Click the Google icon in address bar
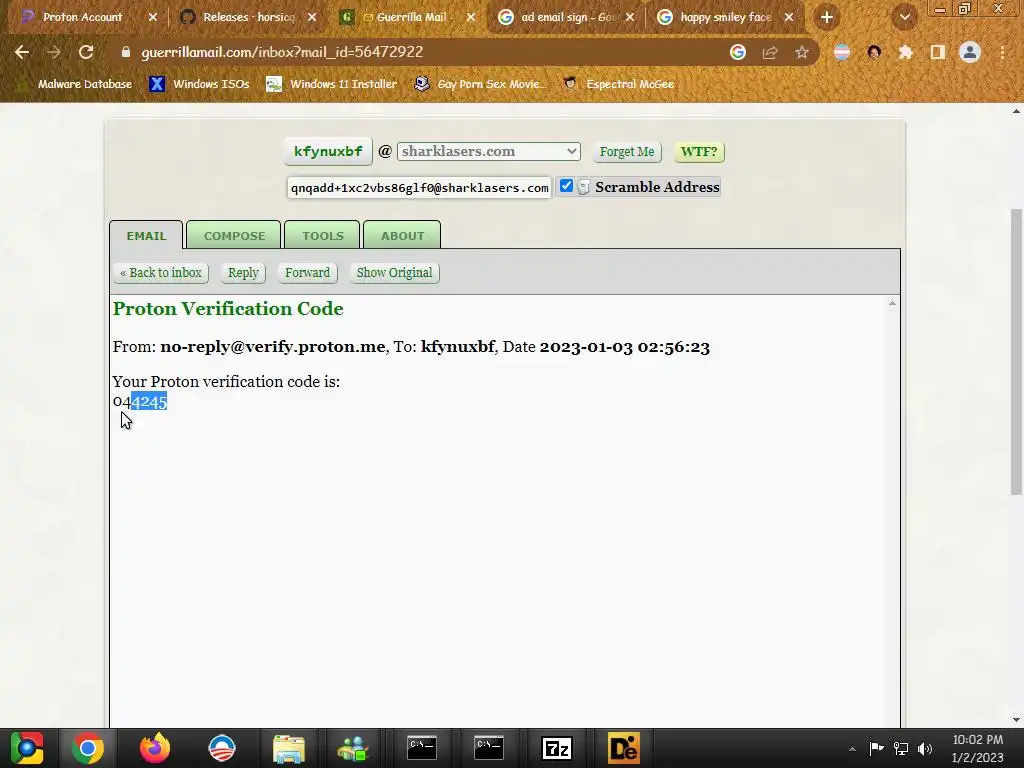 coord(738,52)
